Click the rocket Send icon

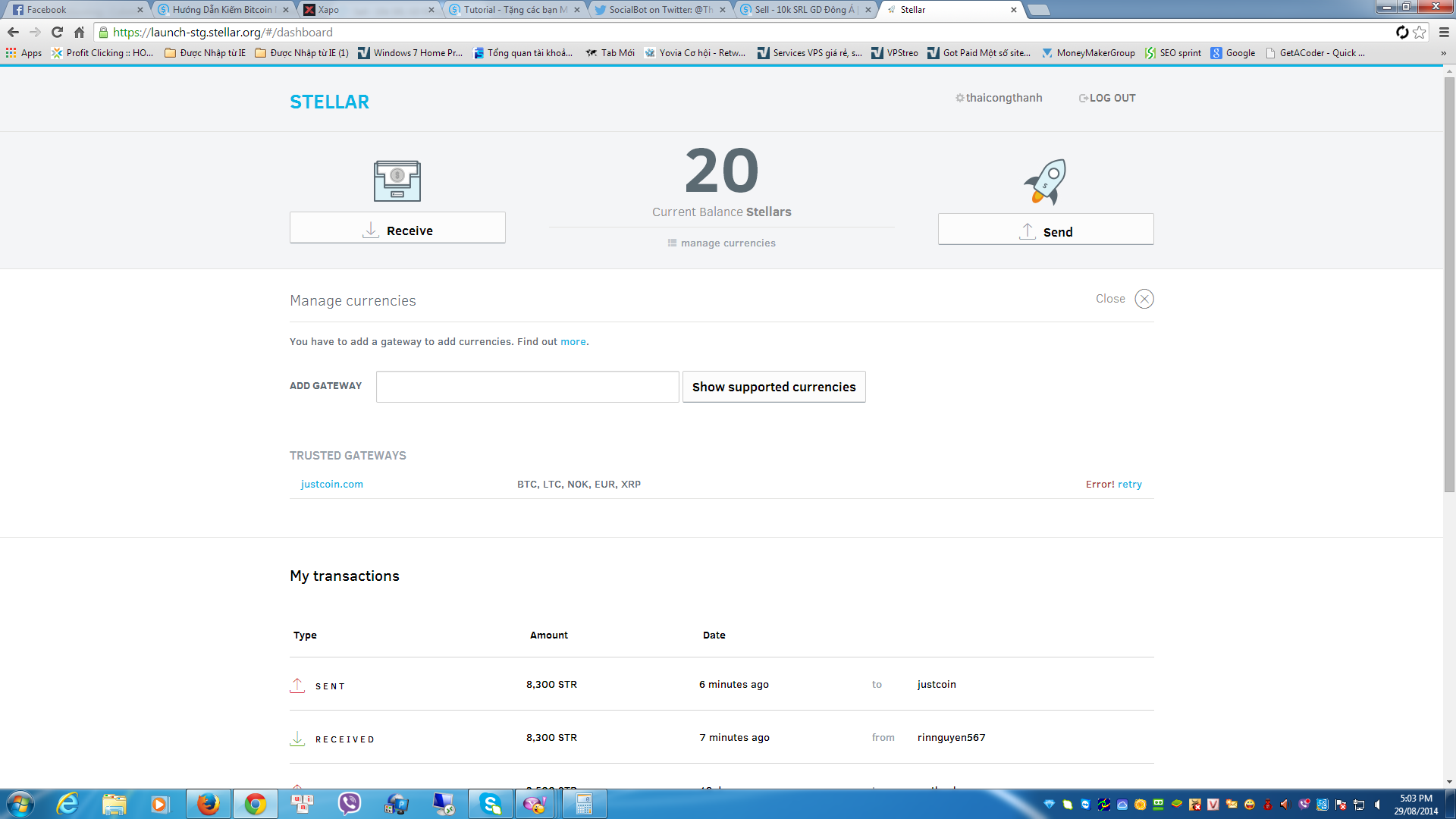[x=1046, y=181]
